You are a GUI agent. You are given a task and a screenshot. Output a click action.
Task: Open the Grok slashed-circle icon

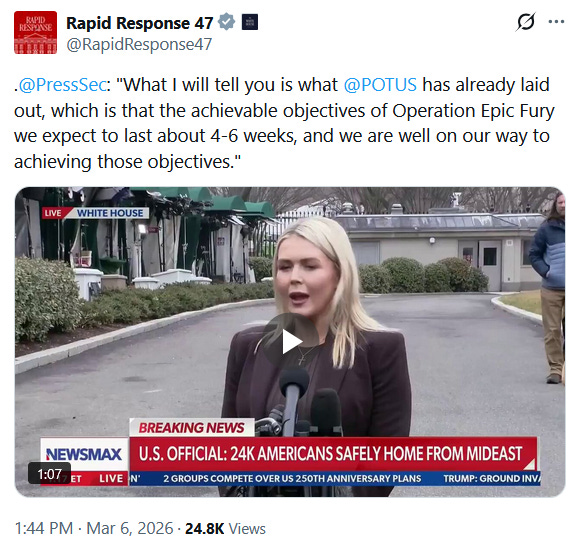(525, 22)
